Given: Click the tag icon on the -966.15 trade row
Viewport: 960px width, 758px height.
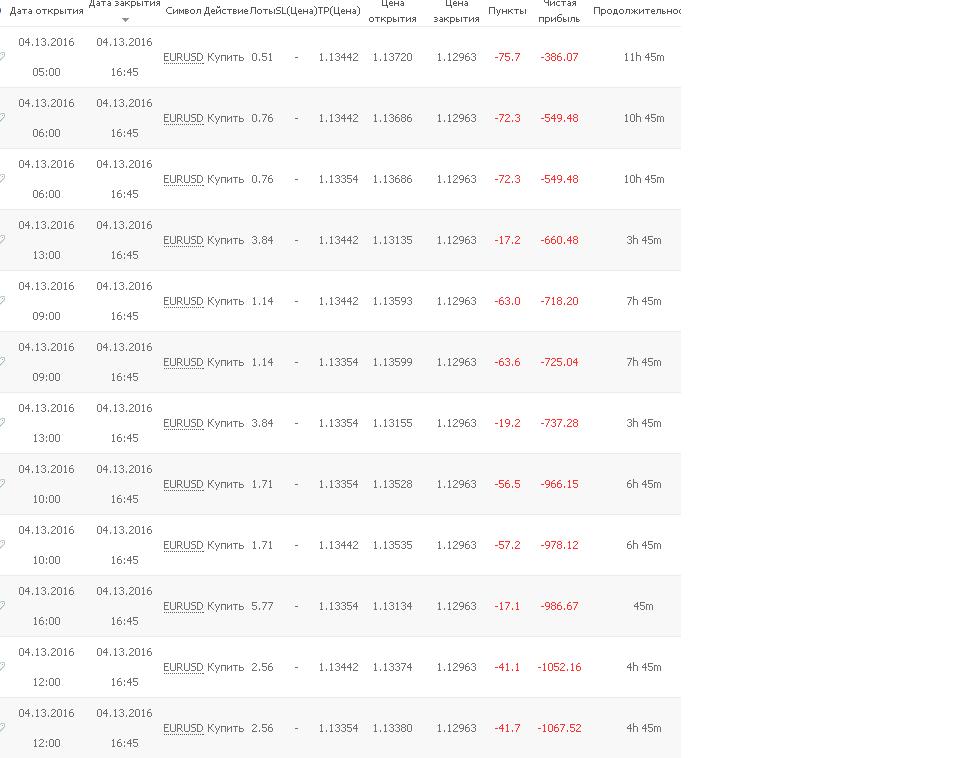Looking at the screenshot, I should coord(2,484).
